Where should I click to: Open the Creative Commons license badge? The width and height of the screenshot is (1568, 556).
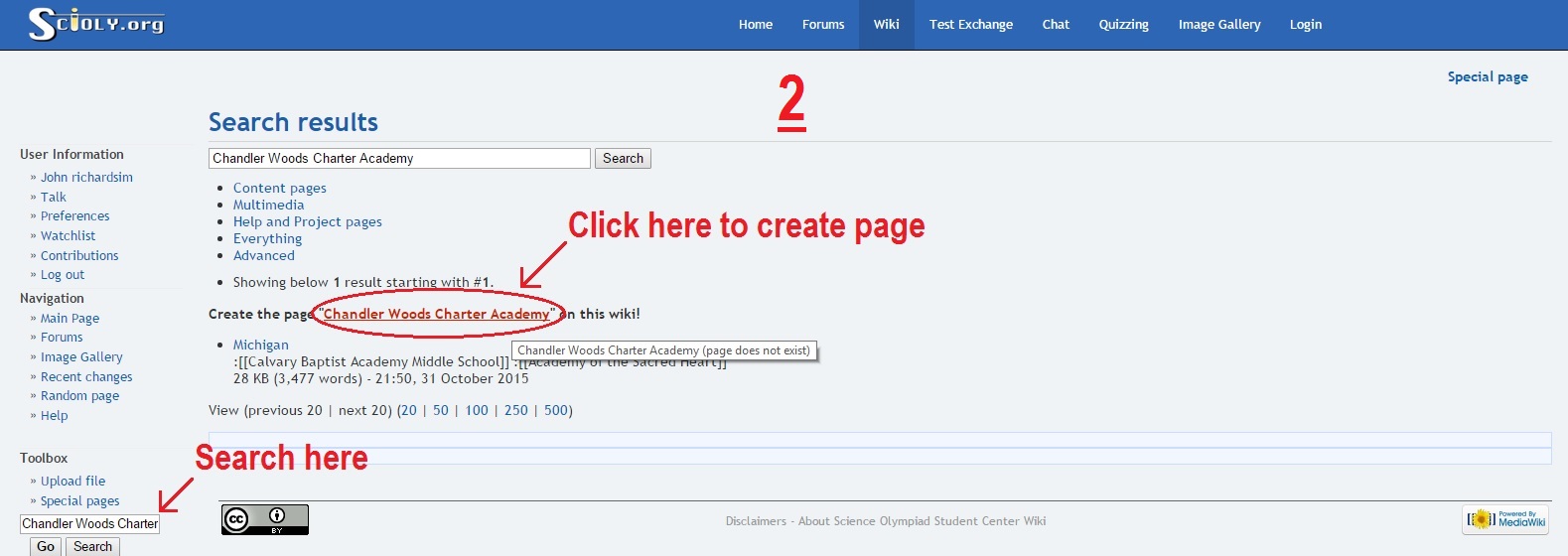coord(264,519)
